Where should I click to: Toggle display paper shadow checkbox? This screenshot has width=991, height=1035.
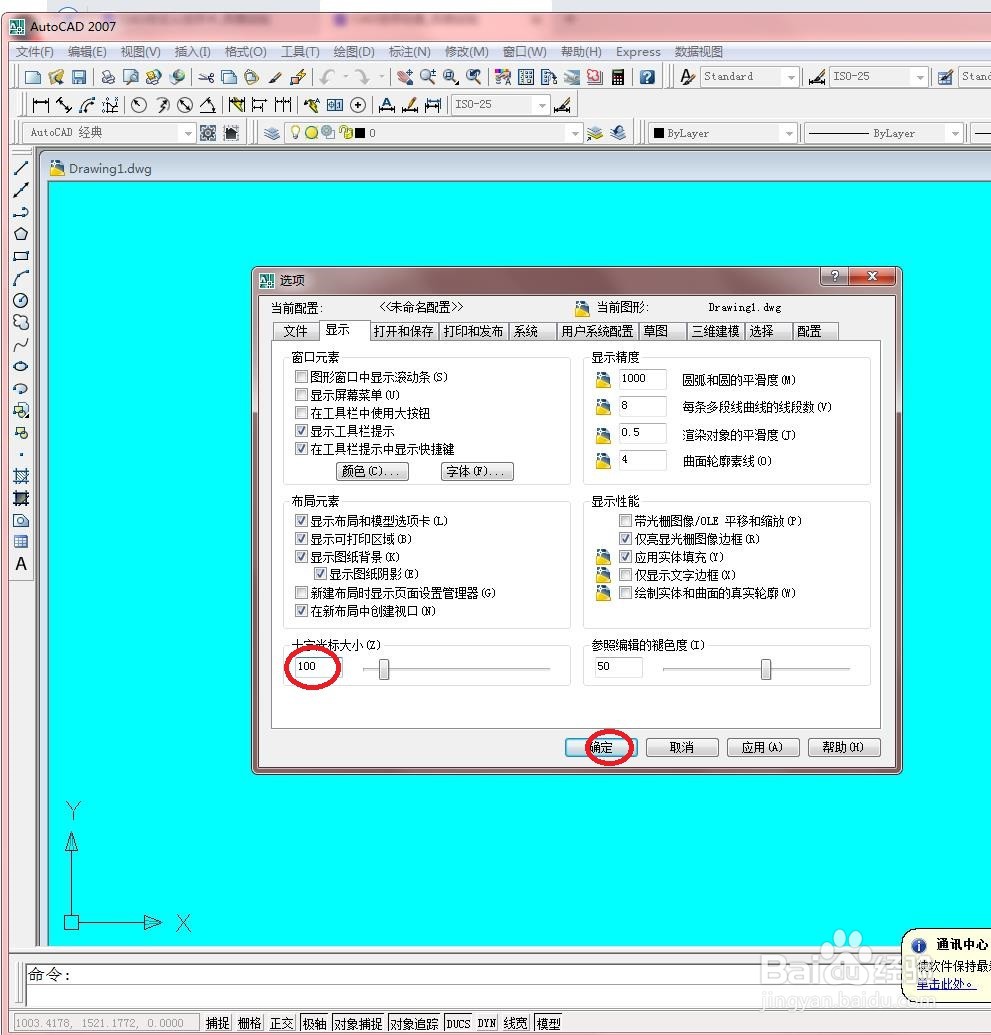320,574
